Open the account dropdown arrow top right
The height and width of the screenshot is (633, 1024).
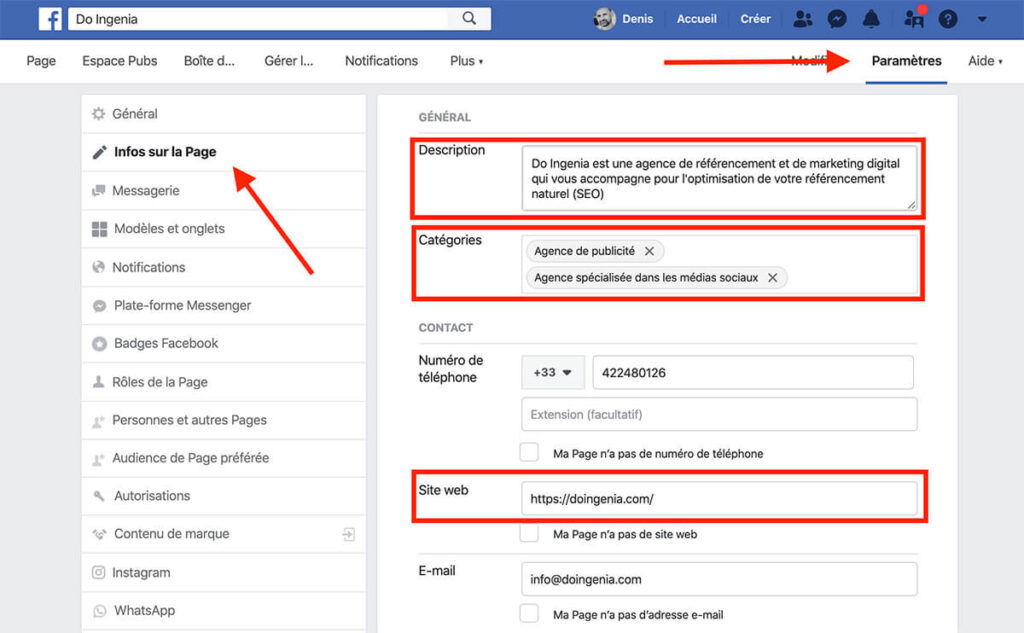pyautogui.click(x=982, y=18)
